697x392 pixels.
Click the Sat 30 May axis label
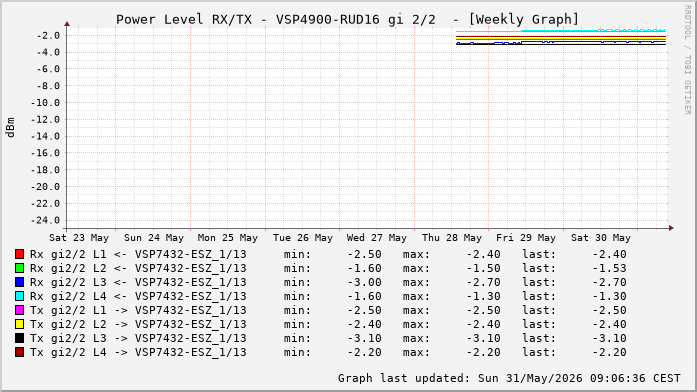(x=601, y=238)
